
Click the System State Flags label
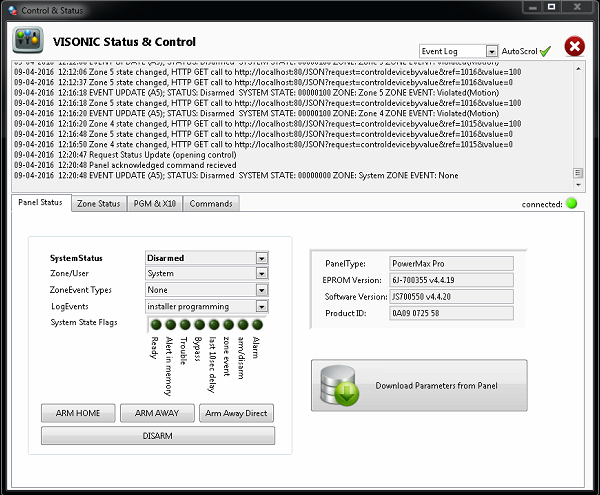(84, 322)
